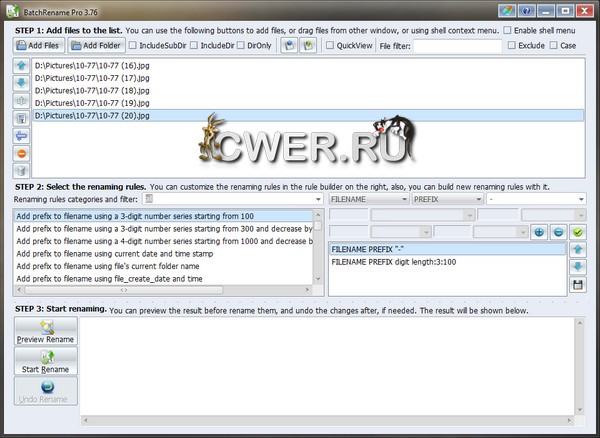Click the save rule floppy disk icon
This screenshot has height=438, width=600.
tap(578, 285)
